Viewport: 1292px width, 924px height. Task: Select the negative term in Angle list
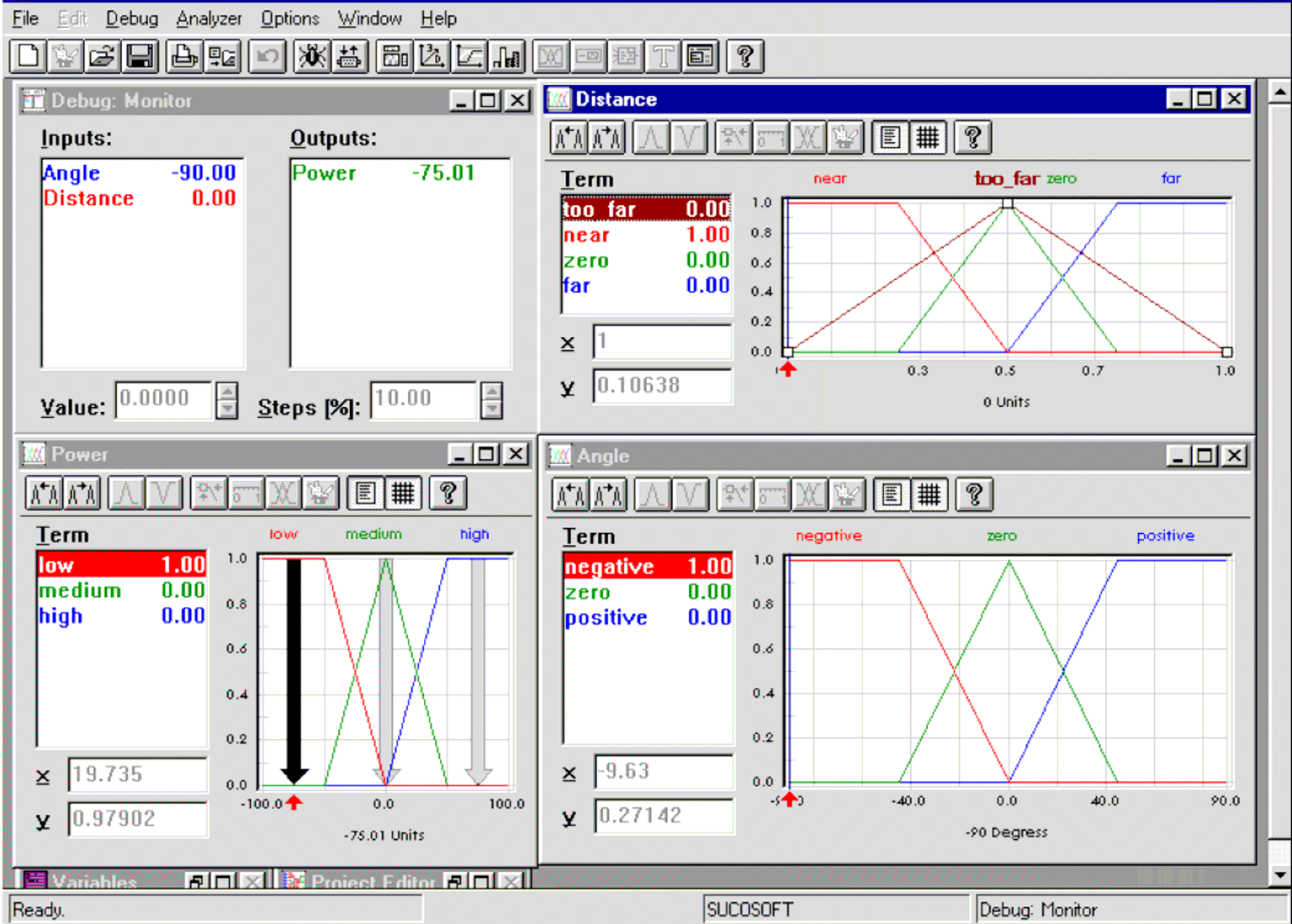pyautogui.click(x=648, y=566)
